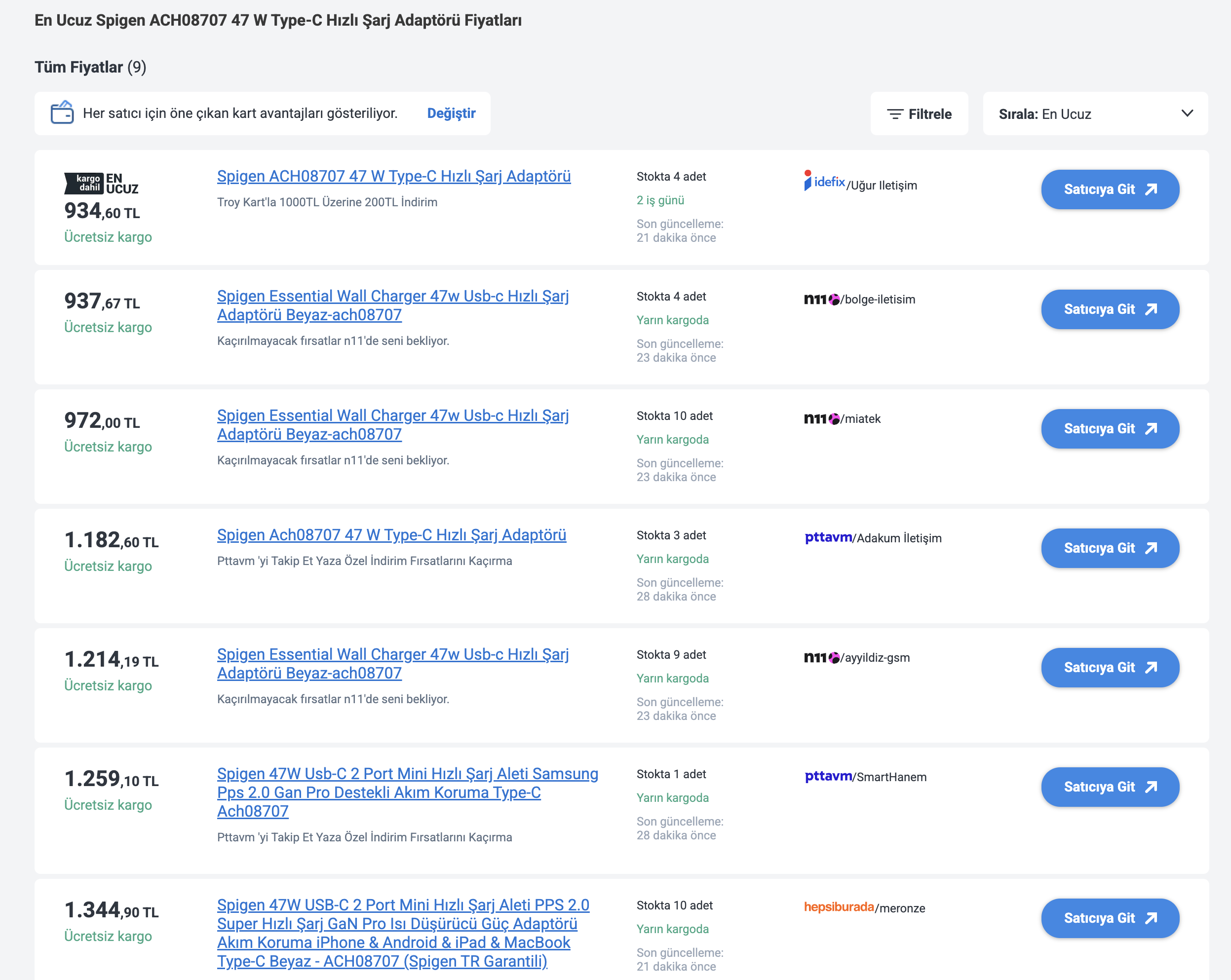The width and height of the screenshot is (1231, 980).
Task: Open the 1.182,60 TL pttavm product title
Action: click(x=392, y=535)
